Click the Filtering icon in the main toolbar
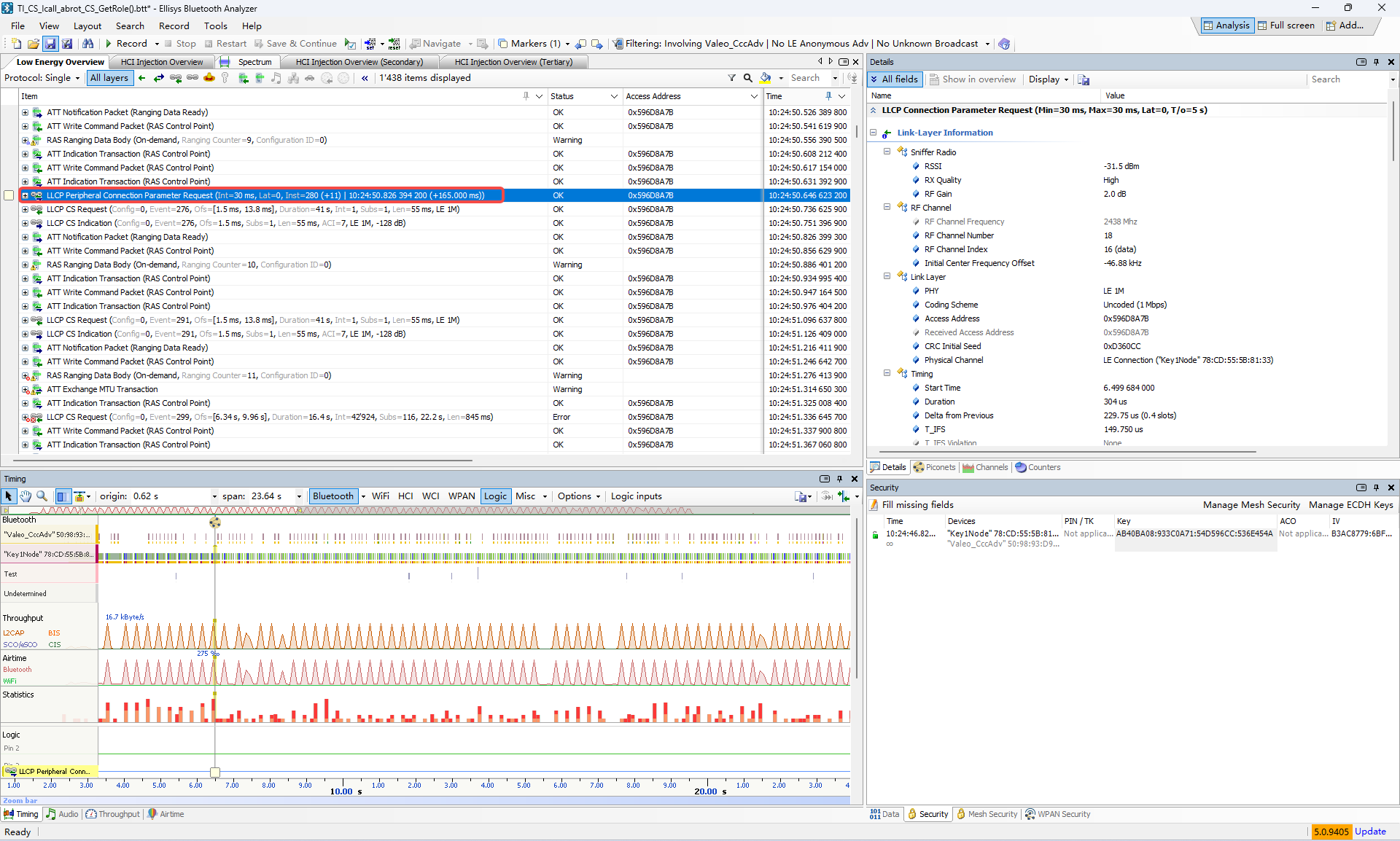 point(618,44)
